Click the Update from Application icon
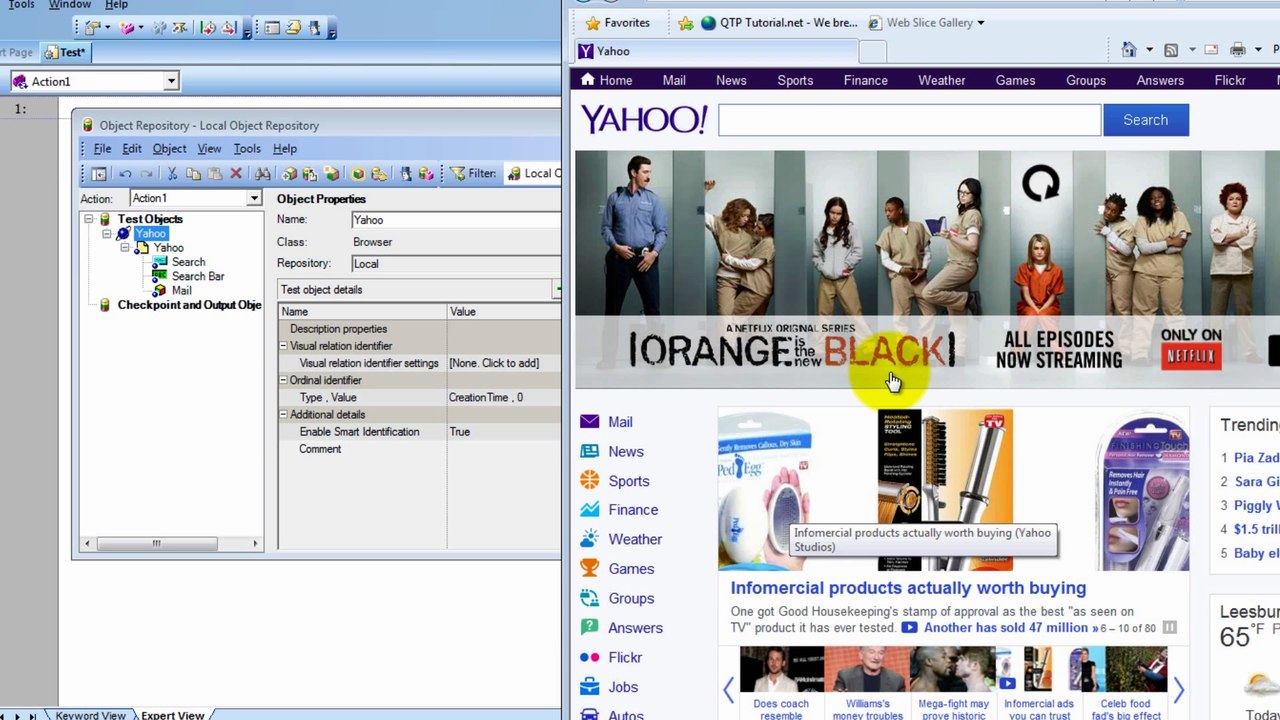This screenshot has width=1280, height=720. tap(310, 174)
